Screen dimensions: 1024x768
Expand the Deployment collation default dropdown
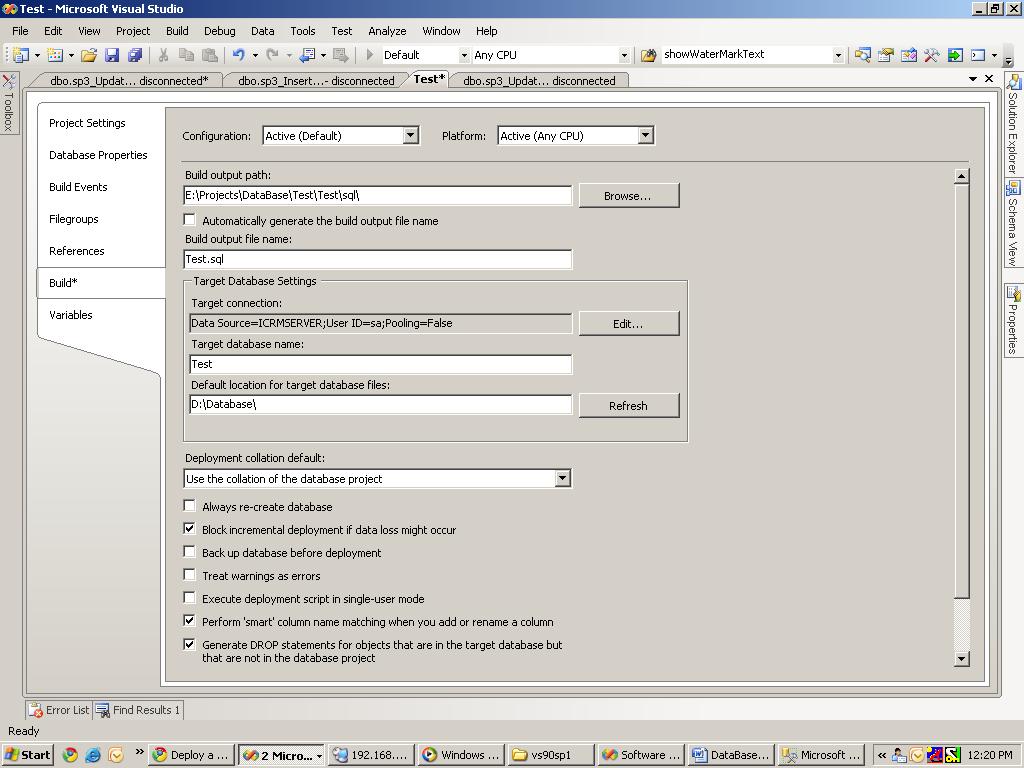point(562,478)
